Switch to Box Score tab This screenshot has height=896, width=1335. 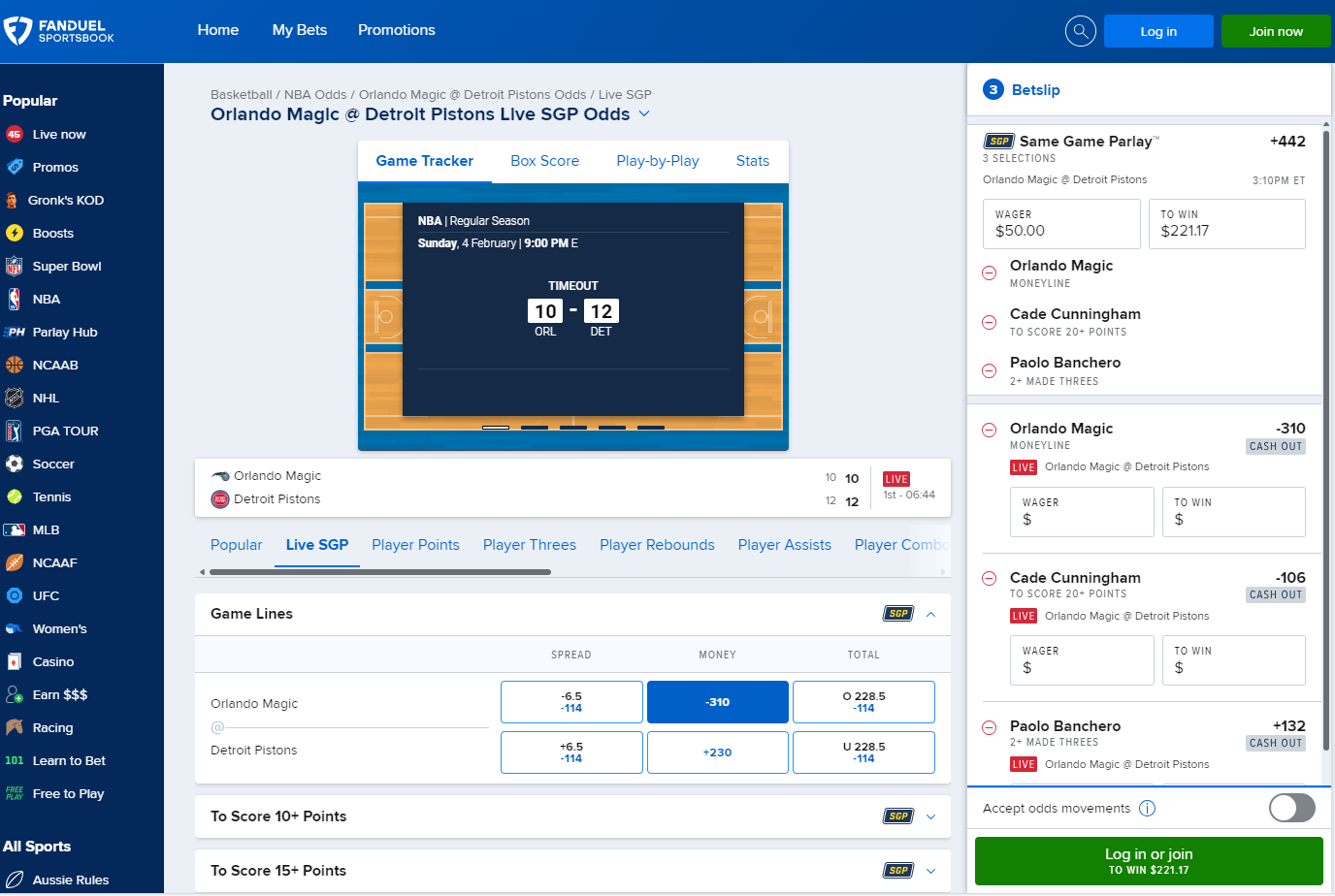pyautogui.click(x=545, y=161)
